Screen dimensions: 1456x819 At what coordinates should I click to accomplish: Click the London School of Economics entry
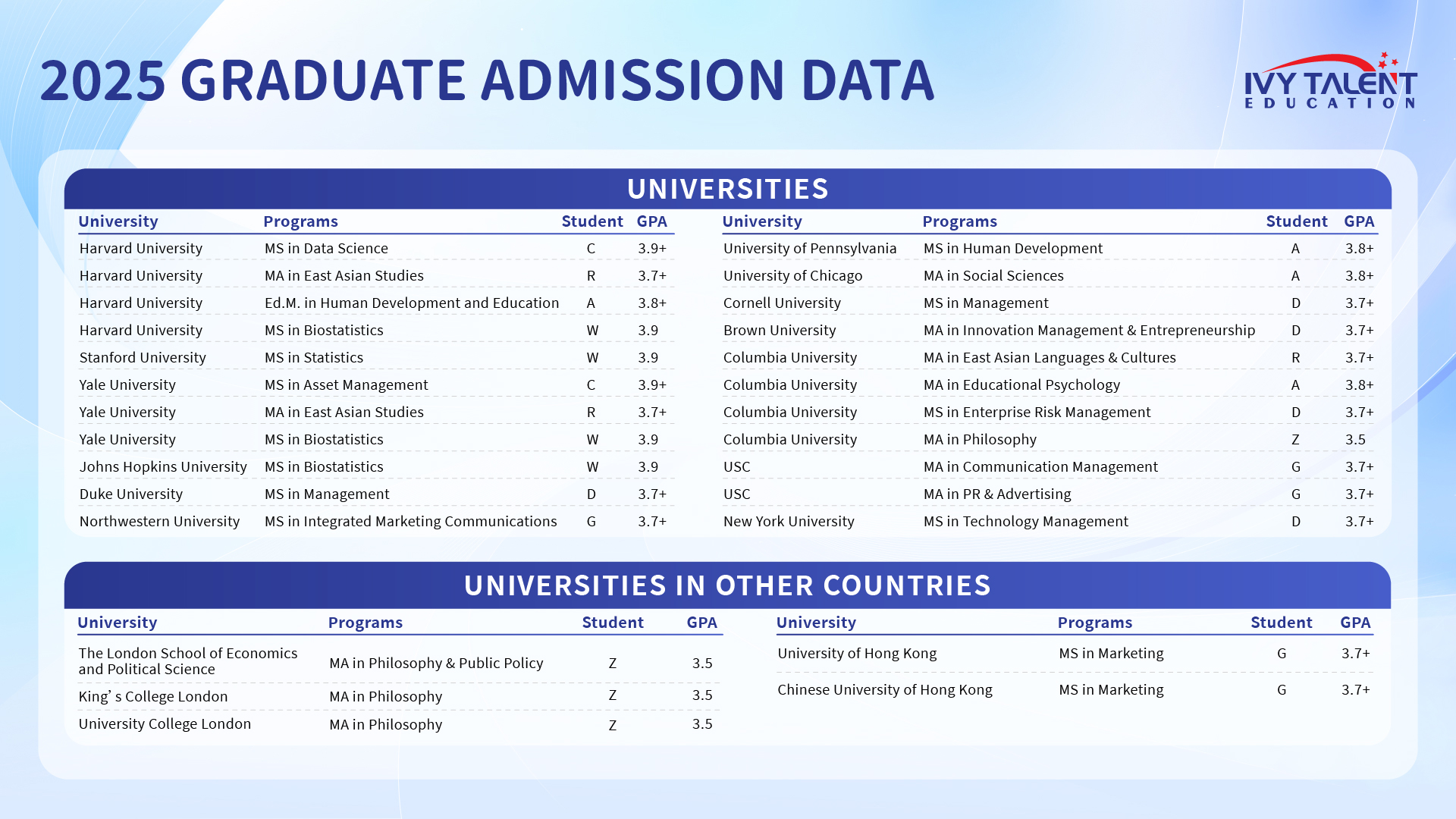188,661
